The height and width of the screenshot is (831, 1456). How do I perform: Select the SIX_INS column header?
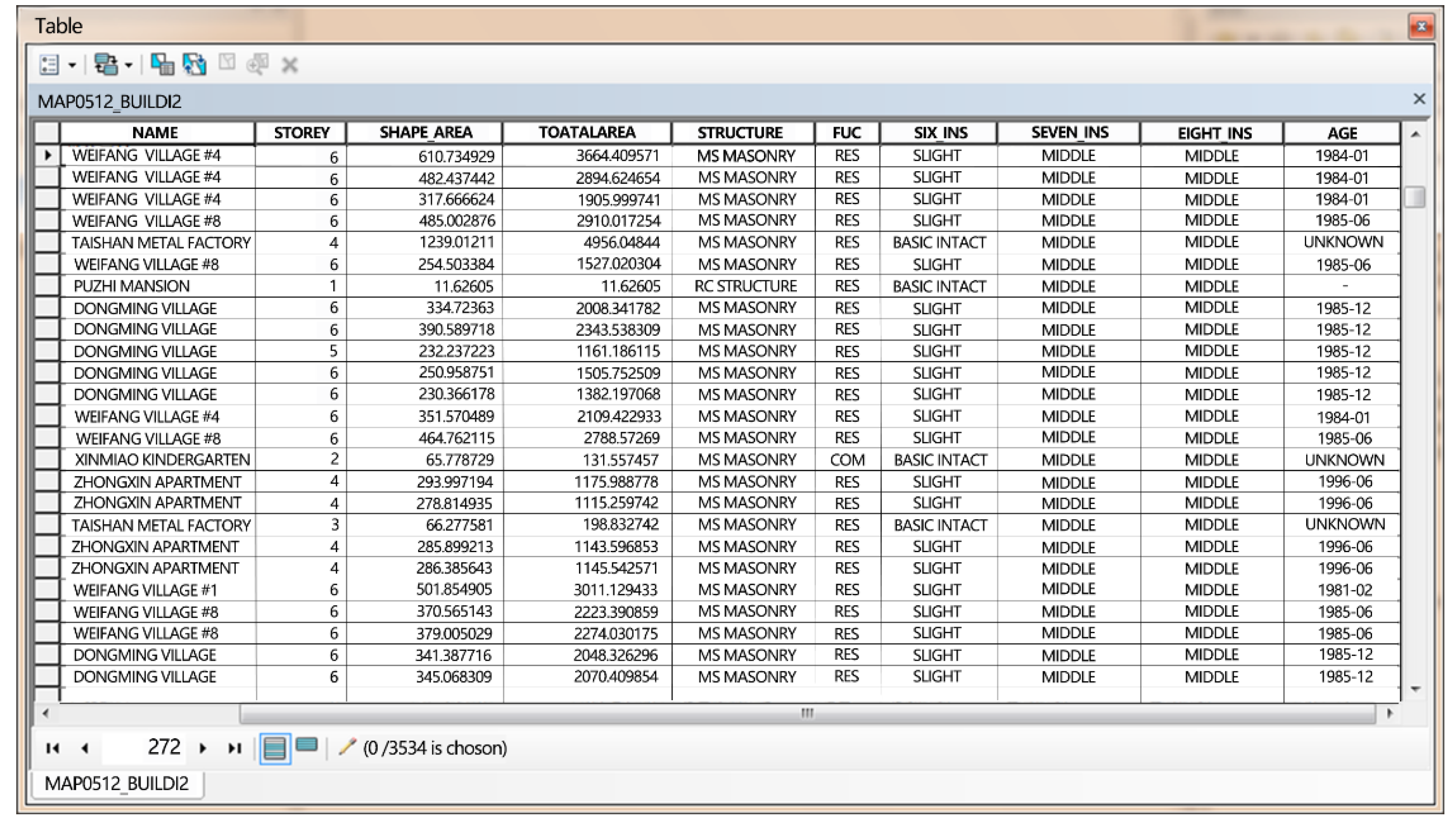point(938,132)
